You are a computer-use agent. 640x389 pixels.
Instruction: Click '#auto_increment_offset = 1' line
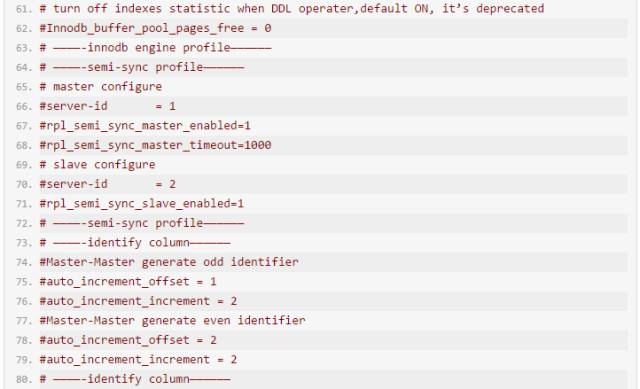[128, 282]
